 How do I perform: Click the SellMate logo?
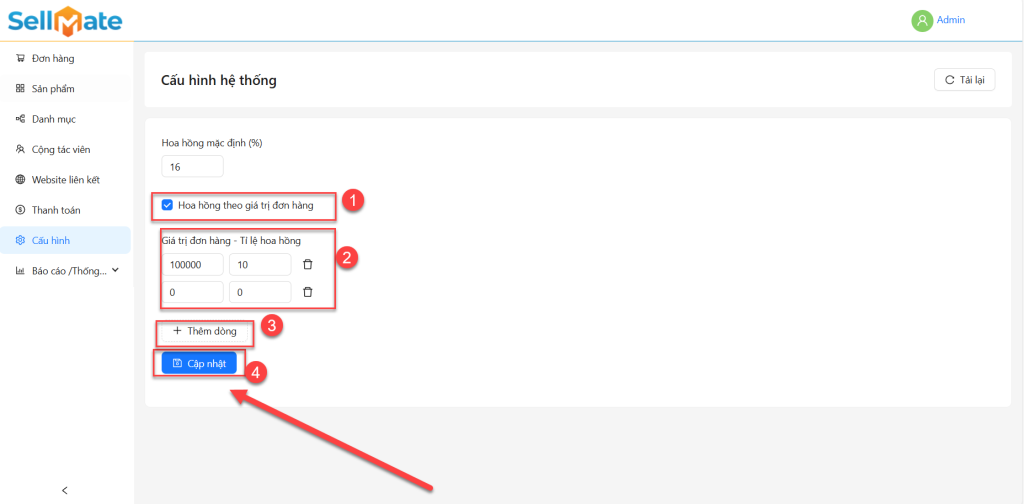(65, 20)
